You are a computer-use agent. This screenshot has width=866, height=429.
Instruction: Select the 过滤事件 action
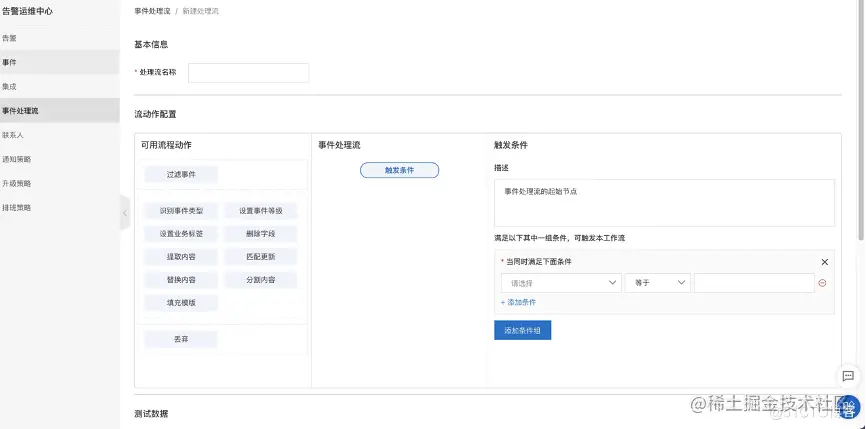181,174
